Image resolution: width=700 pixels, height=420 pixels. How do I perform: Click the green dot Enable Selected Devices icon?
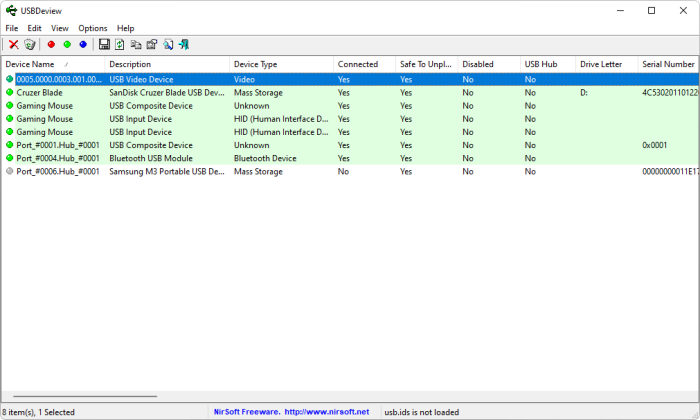67,44
